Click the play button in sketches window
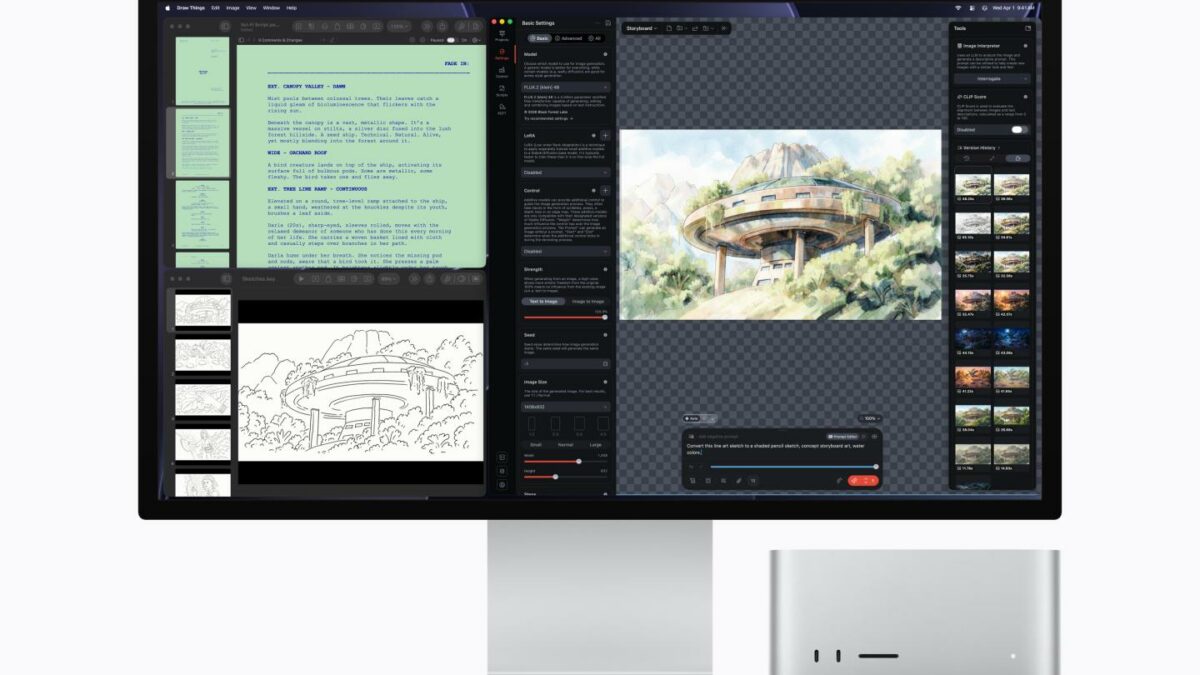Viewport: 1200px width, 675px height. [x=301, y=279]
